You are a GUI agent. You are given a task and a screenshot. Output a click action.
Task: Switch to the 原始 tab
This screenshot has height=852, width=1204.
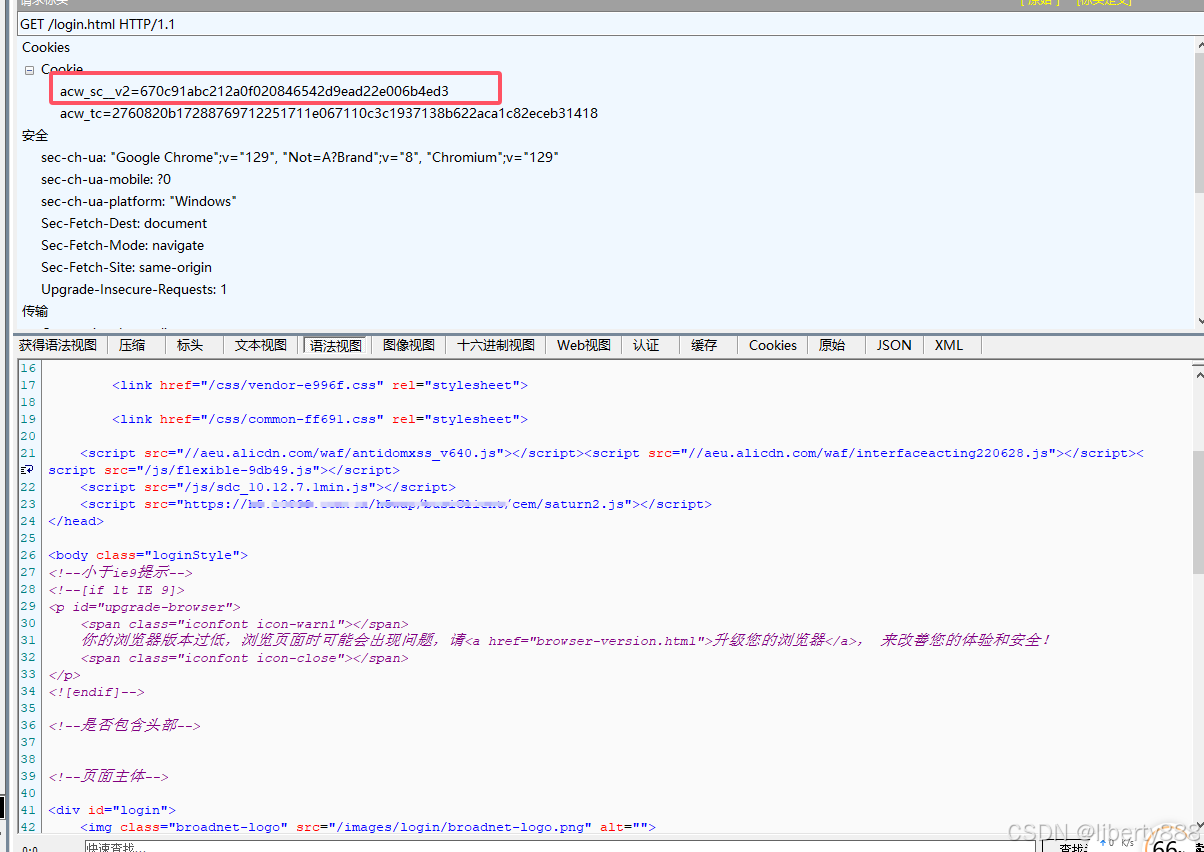coord(832,345)
